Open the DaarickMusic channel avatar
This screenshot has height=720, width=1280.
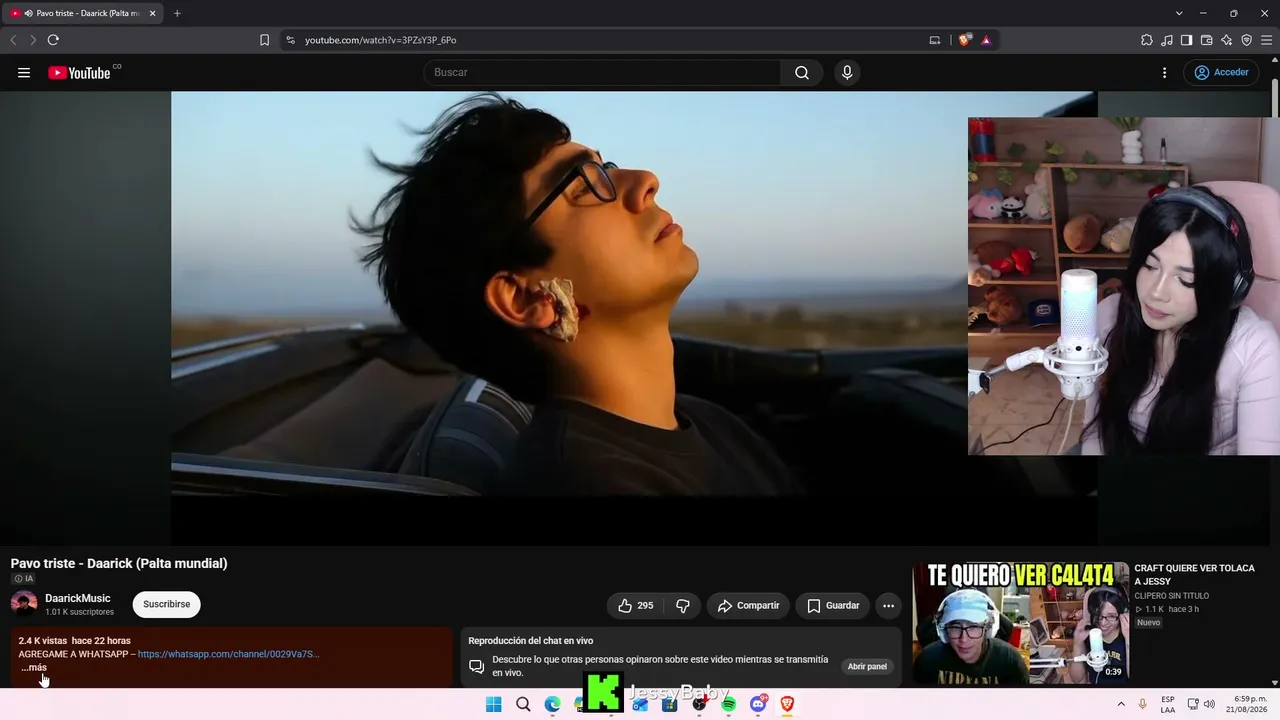click(x=24, y=603)
